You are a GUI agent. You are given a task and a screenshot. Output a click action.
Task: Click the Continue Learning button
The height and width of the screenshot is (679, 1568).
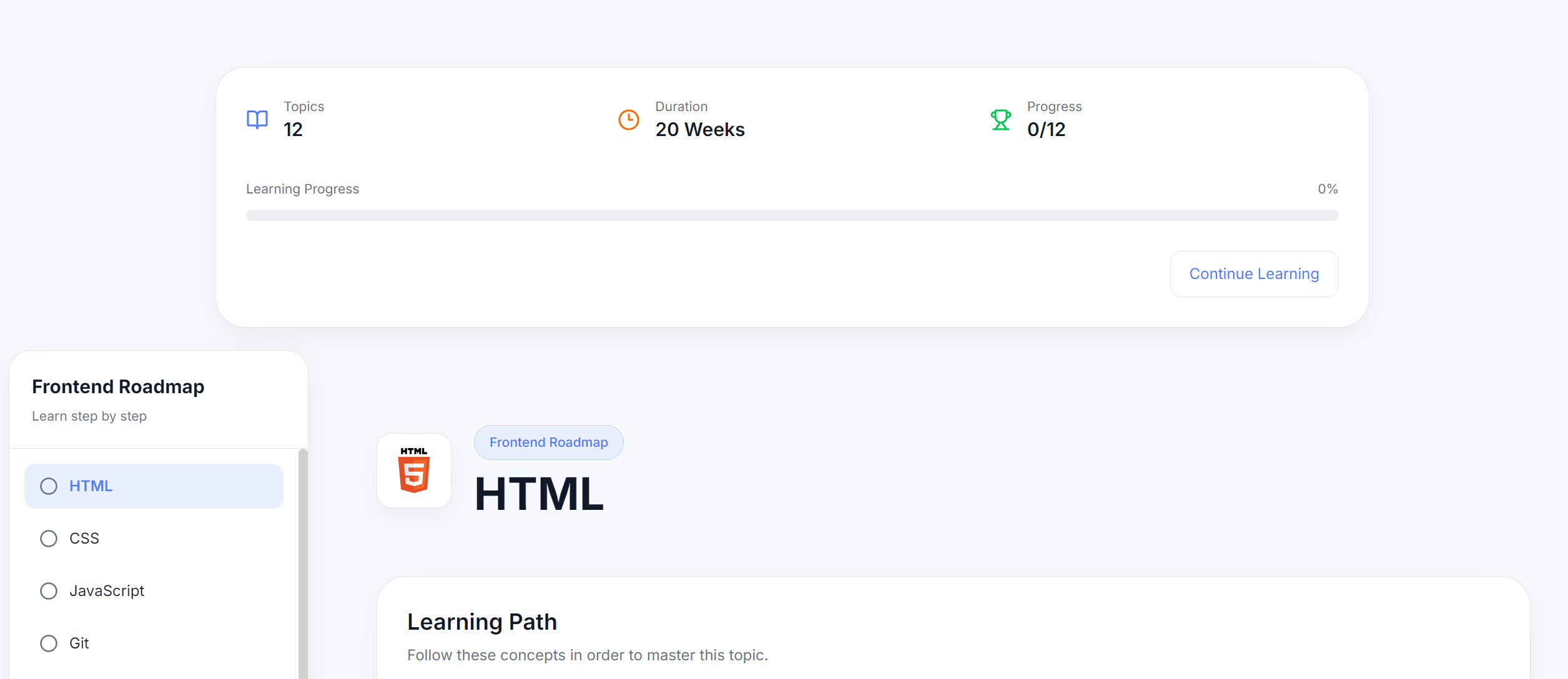[1254, 274]
